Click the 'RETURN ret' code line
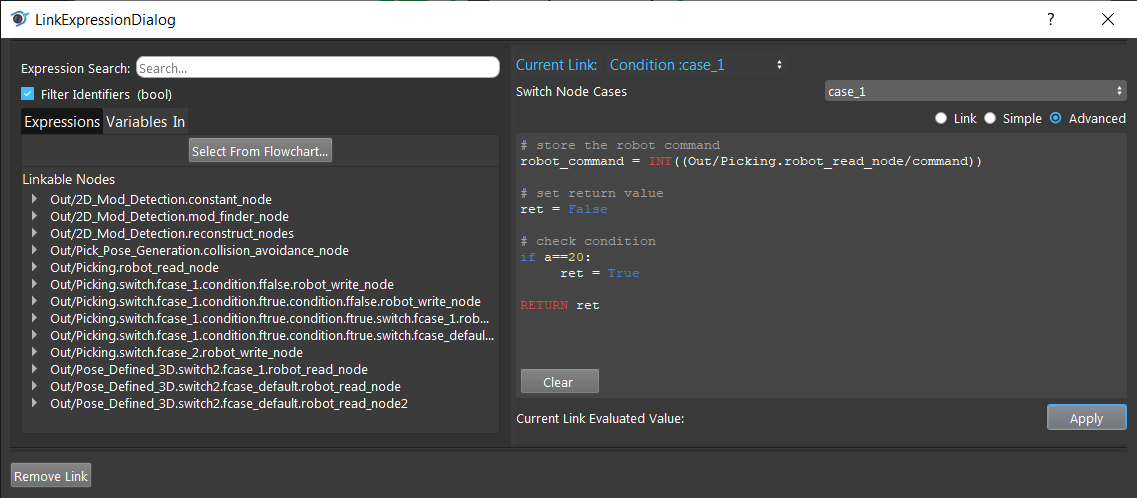Image resolution: width=1137 pixels, height=498 pixels. (x=560, y=305)
